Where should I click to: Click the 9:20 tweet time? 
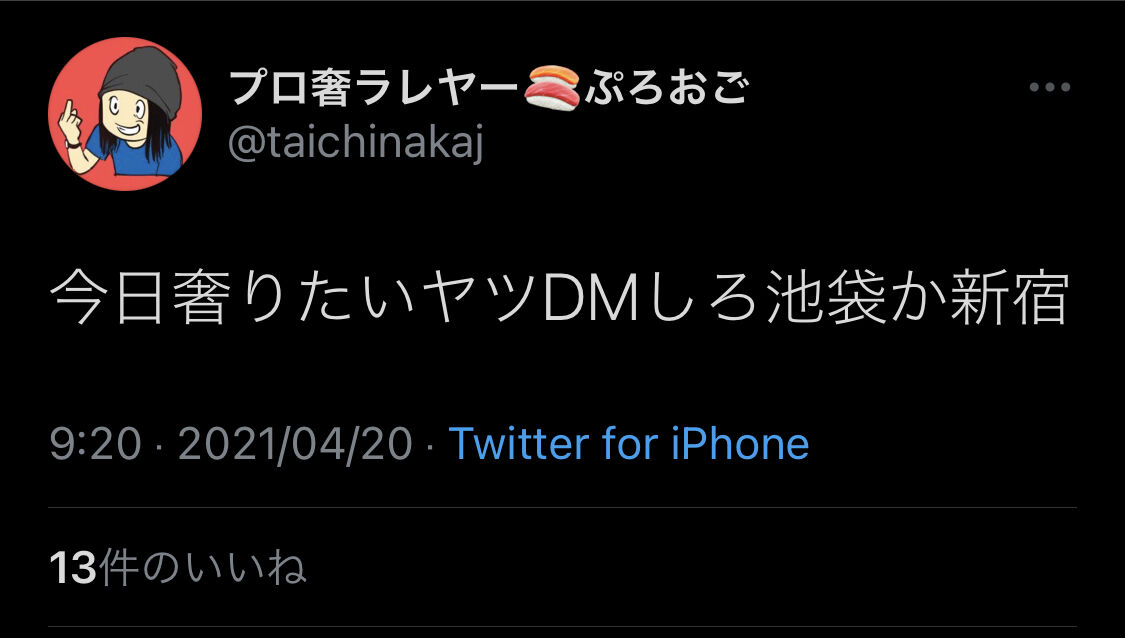95,444
